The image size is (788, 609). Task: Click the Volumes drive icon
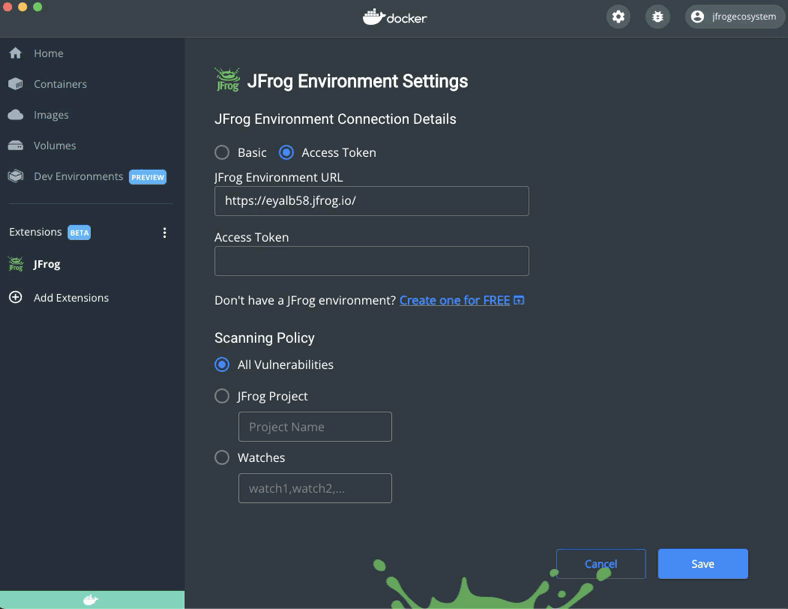coord(16,146)
